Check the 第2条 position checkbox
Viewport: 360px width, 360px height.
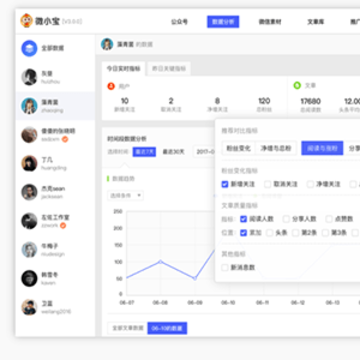point(295,233)
